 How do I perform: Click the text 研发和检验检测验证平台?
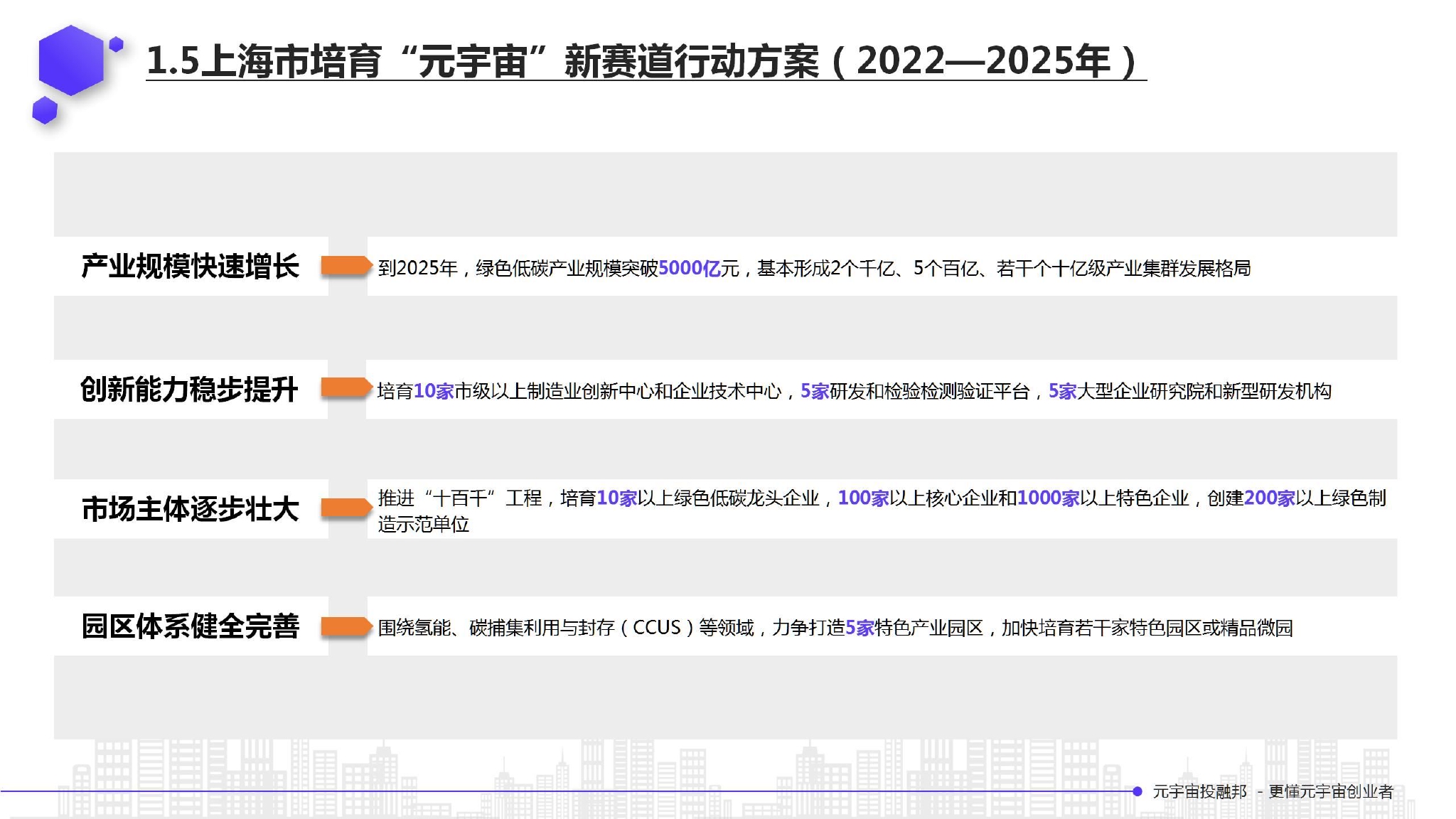pyautogui.click(x=930, y=391)
